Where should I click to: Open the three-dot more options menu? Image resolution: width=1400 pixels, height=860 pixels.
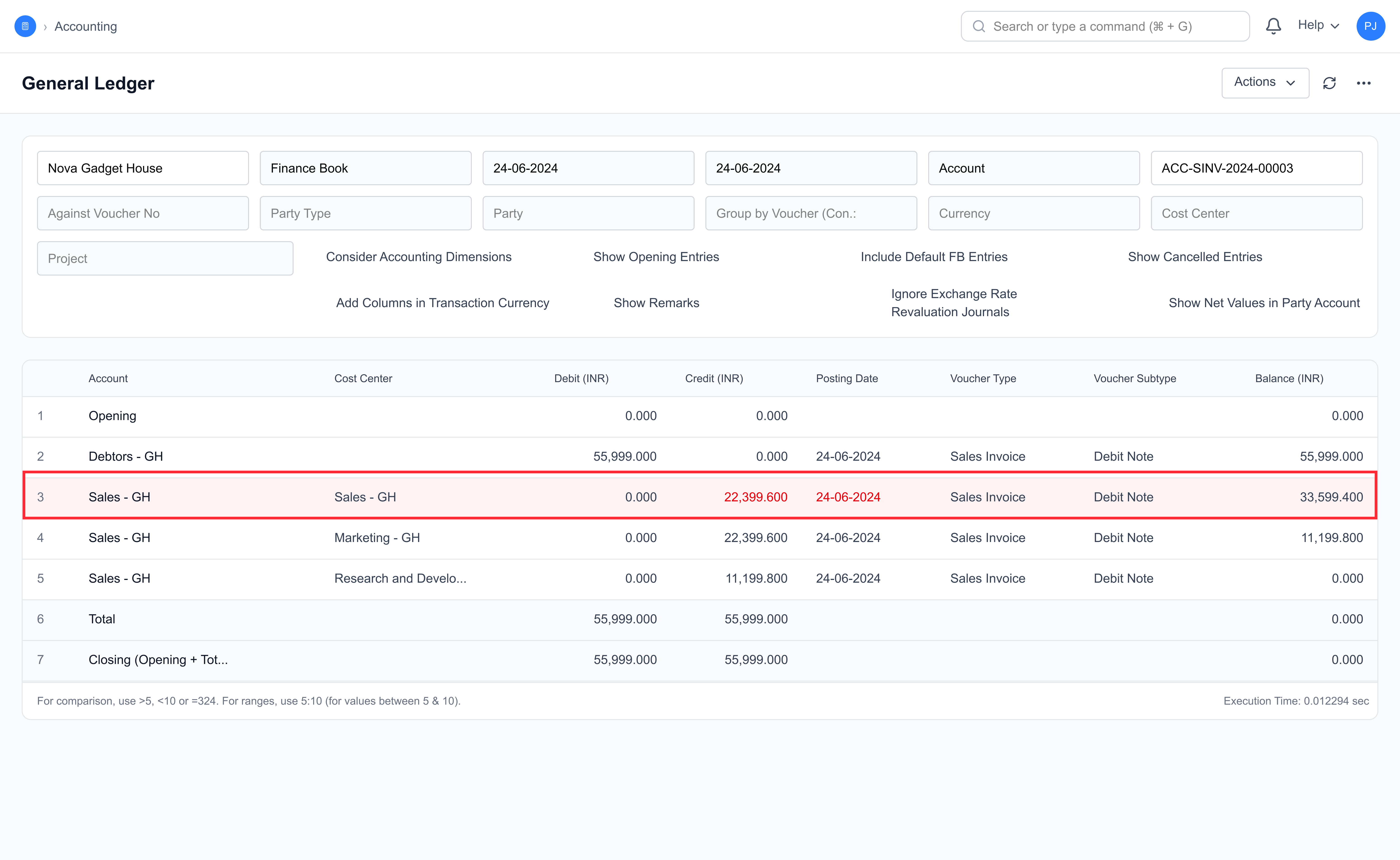1364,83
